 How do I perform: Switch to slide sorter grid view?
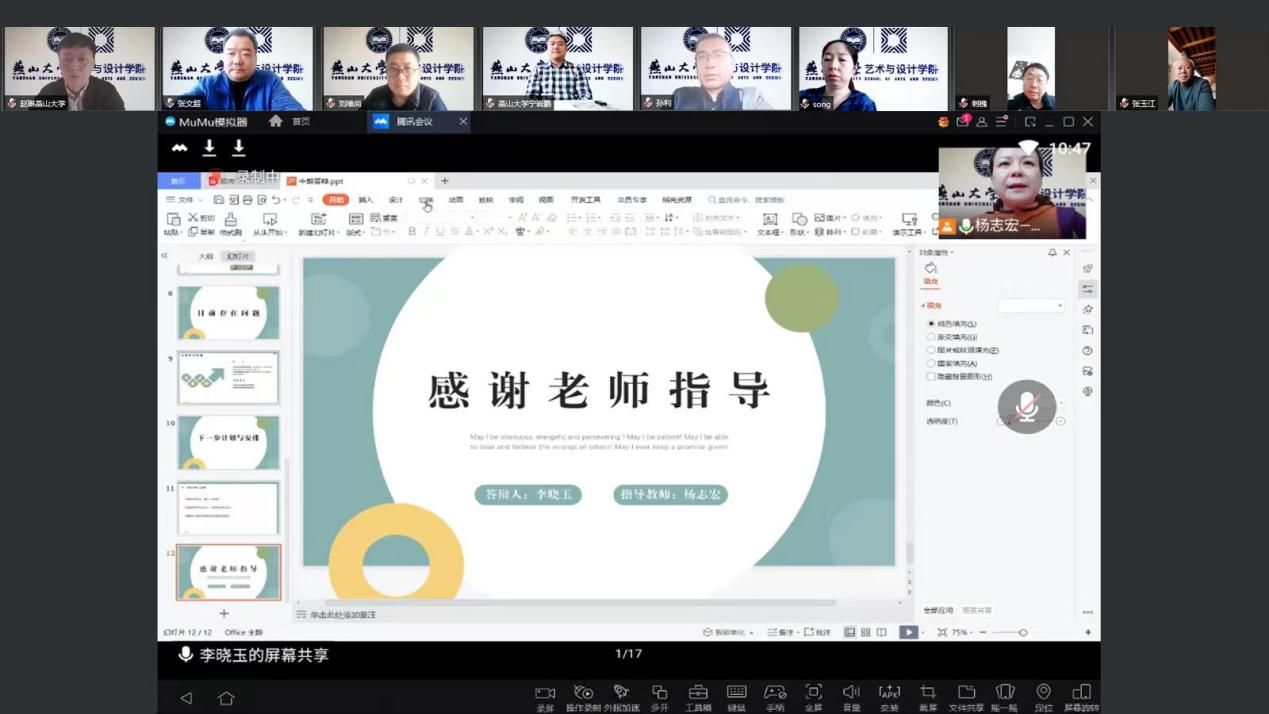[866, 632]
